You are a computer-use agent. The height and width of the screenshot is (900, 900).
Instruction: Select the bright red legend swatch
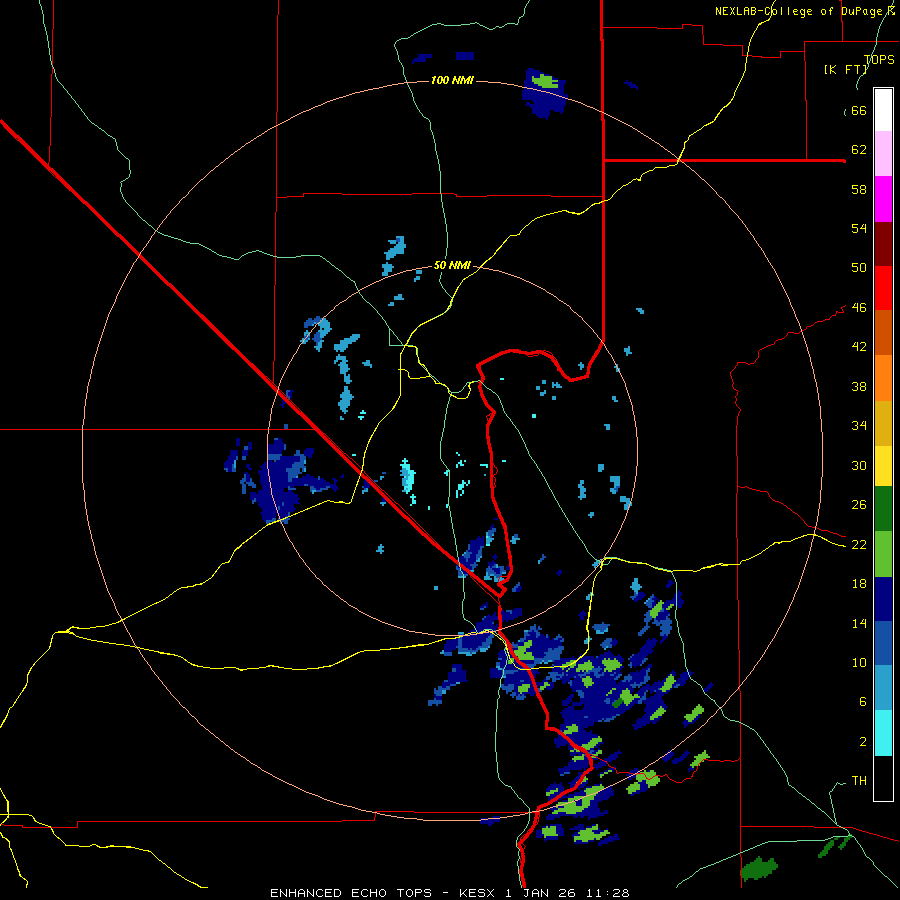click(883, 288)
